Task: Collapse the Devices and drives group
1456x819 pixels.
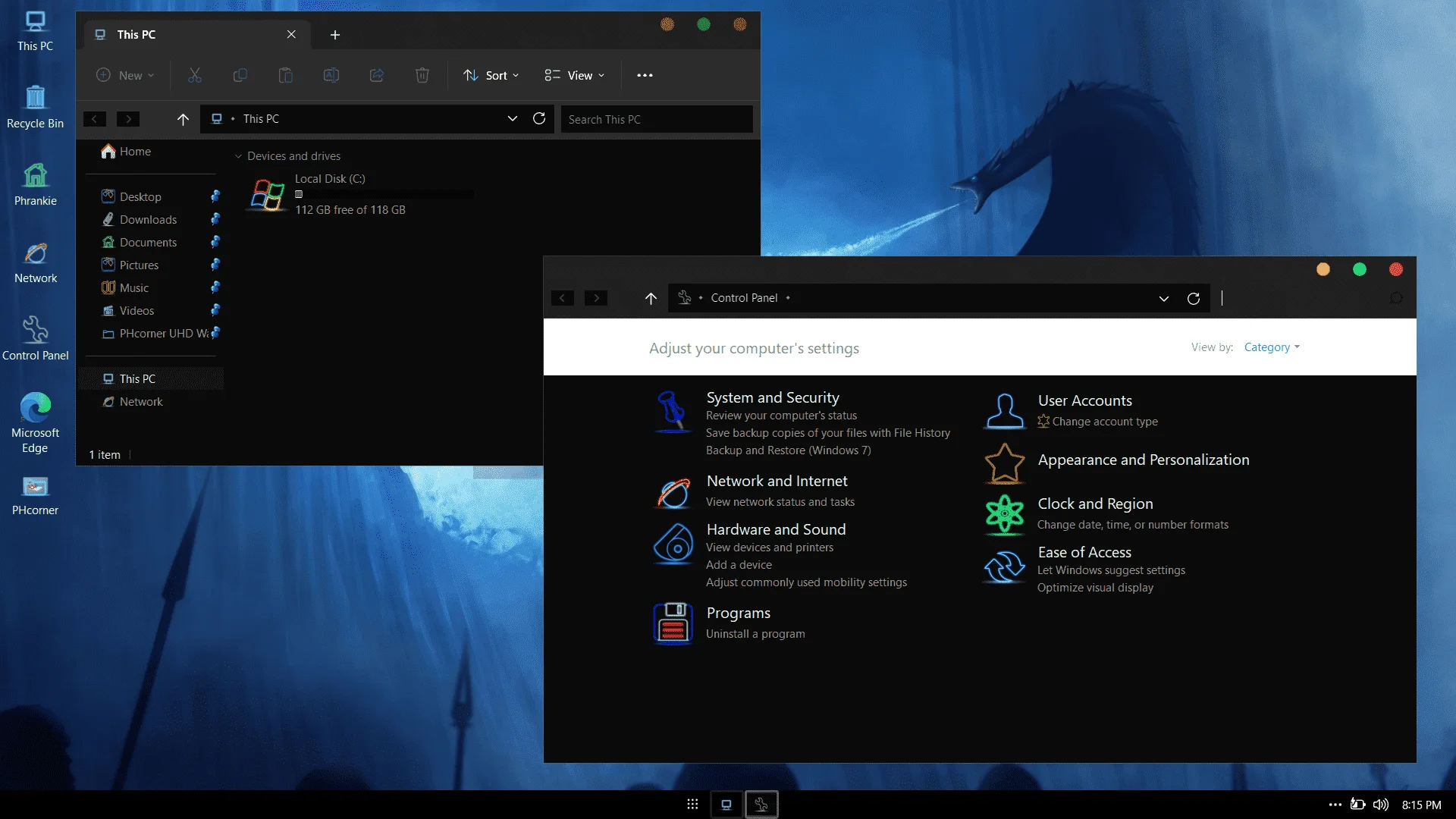Action: pyautogui.click(x=238, y=156)
